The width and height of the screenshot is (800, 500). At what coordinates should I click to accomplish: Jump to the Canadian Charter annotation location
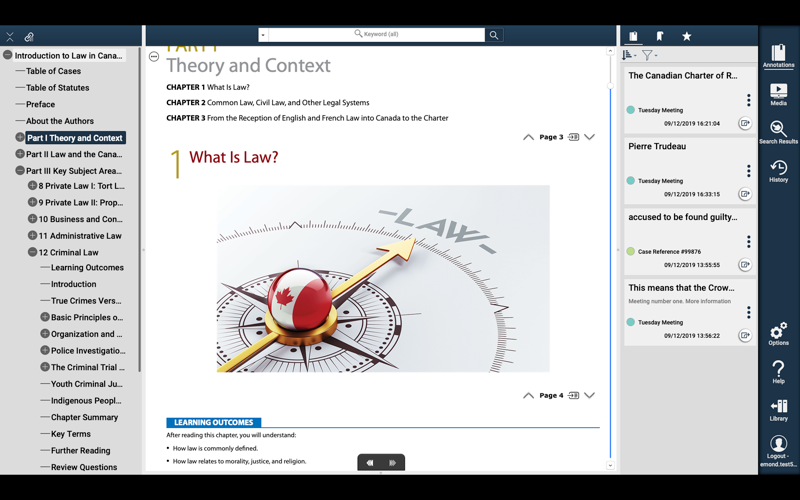(744, 123)
